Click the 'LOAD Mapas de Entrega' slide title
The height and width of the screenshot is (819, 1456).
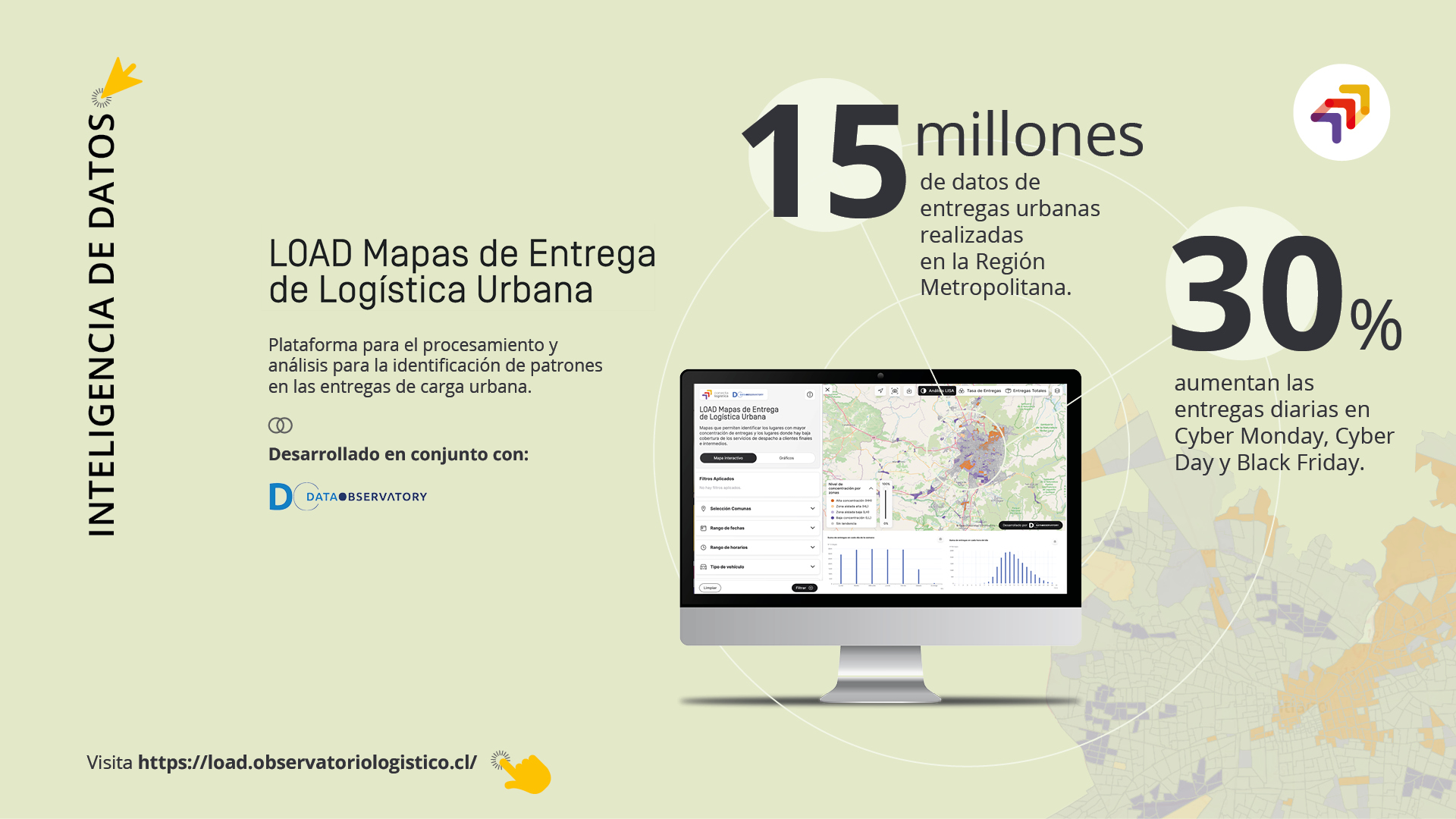click(x=462, y=271)
